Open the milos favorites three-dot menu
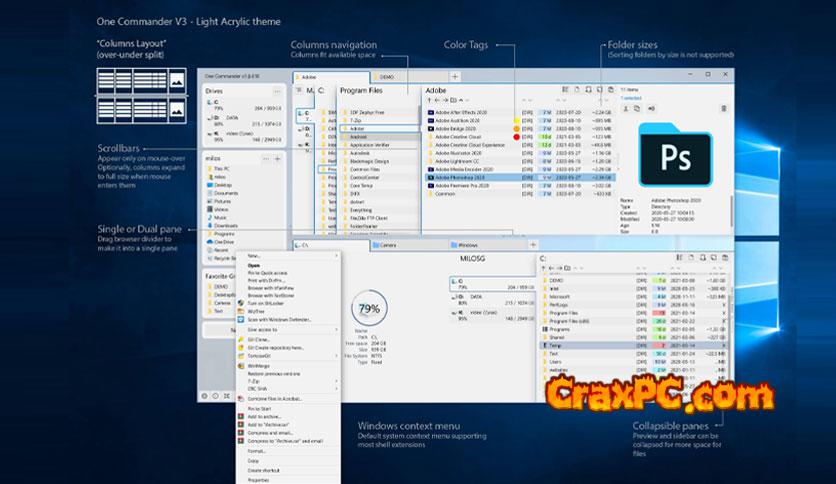The height and width of the screenshot is (484, 836). point(264,158)
